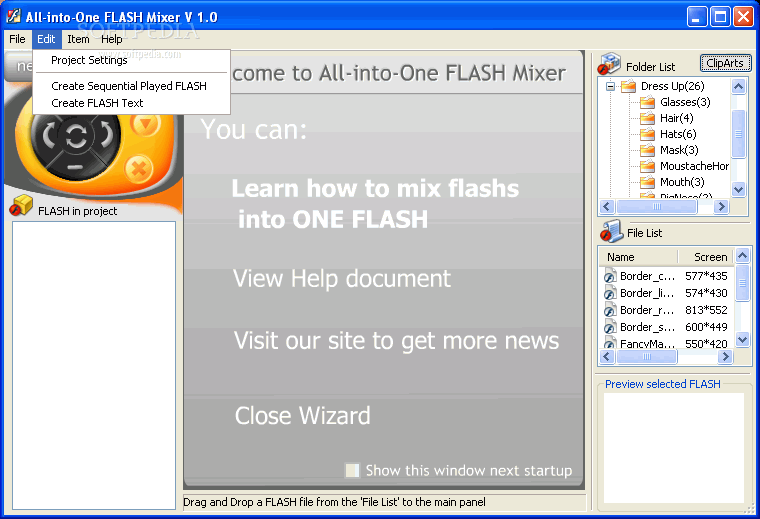Open the Item menu
The image size is (760, 519).
point(78,39)
